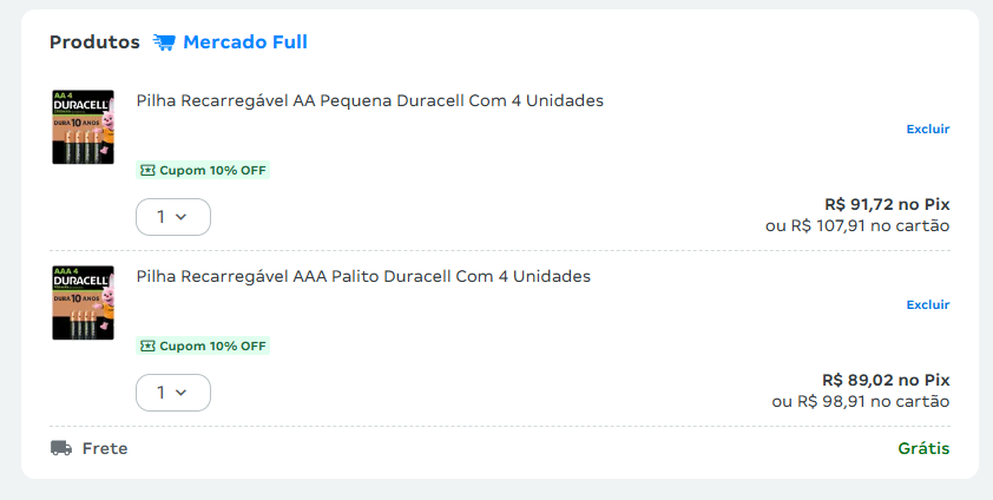The image size is (993, 500).
Task: Remove AAA Palito batteries with Excluir
Action: tap(928, 305)
